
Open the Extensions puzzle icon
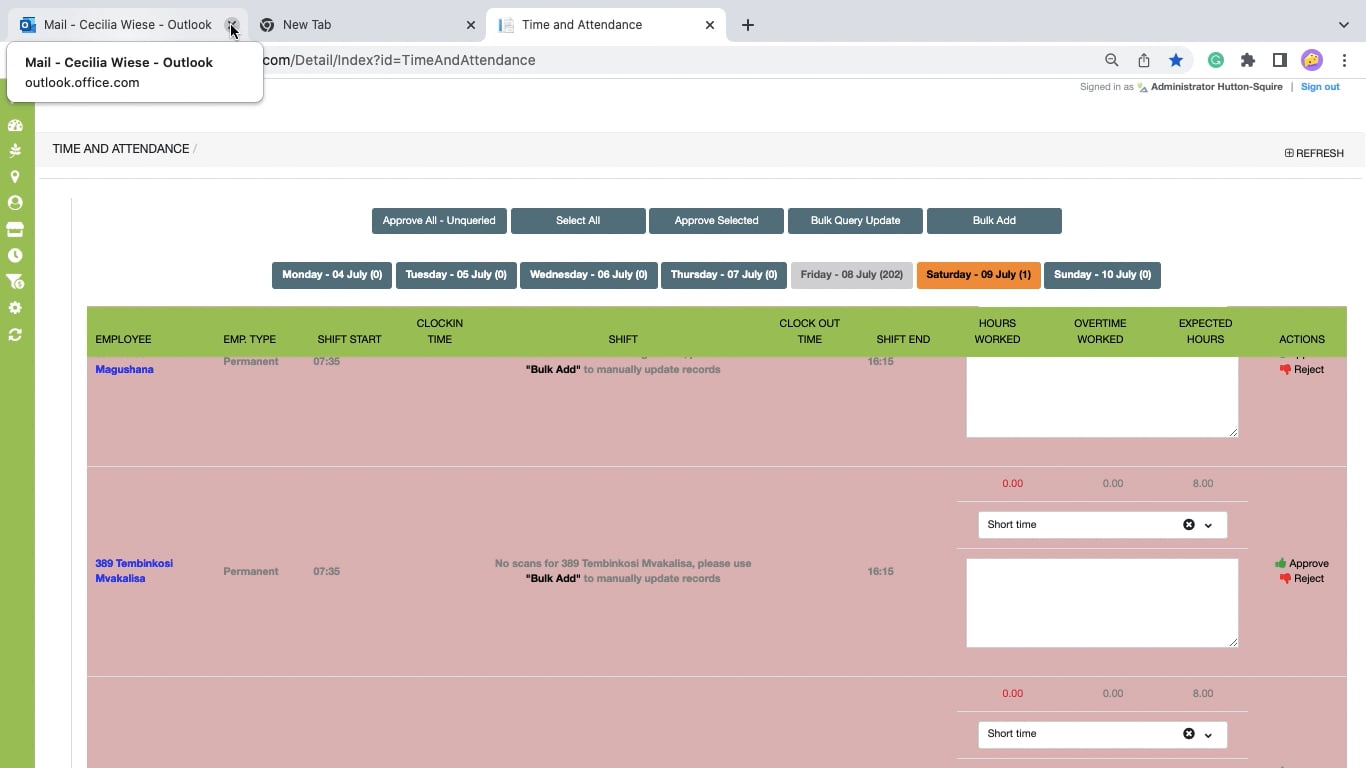click(x=1248, y=60)
